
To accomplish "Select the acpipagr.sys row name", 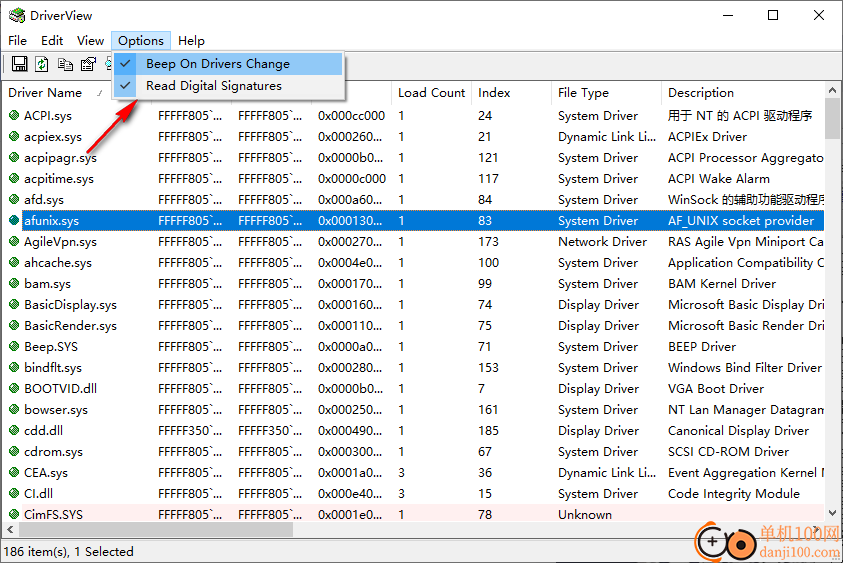I will pyautogui.click(x=60, y=158).
